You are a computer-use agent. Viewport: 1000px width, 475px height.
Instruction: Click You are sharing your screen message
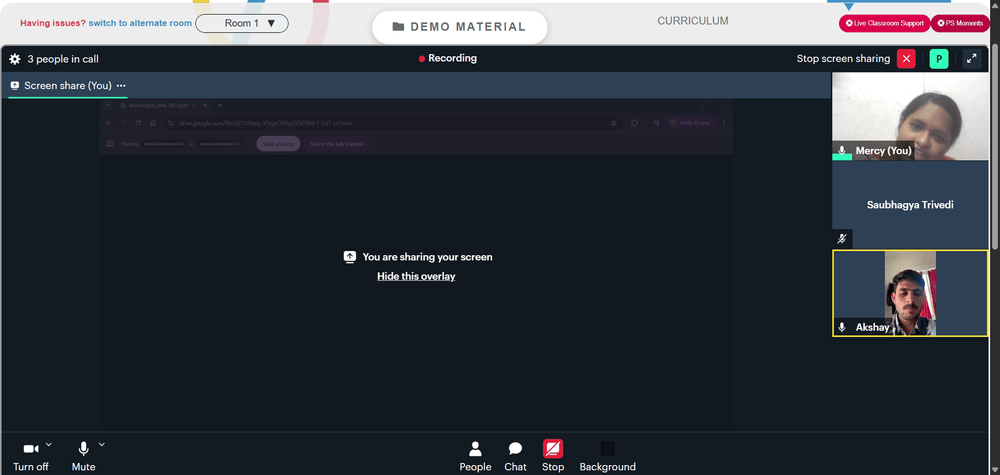point(427,257)
